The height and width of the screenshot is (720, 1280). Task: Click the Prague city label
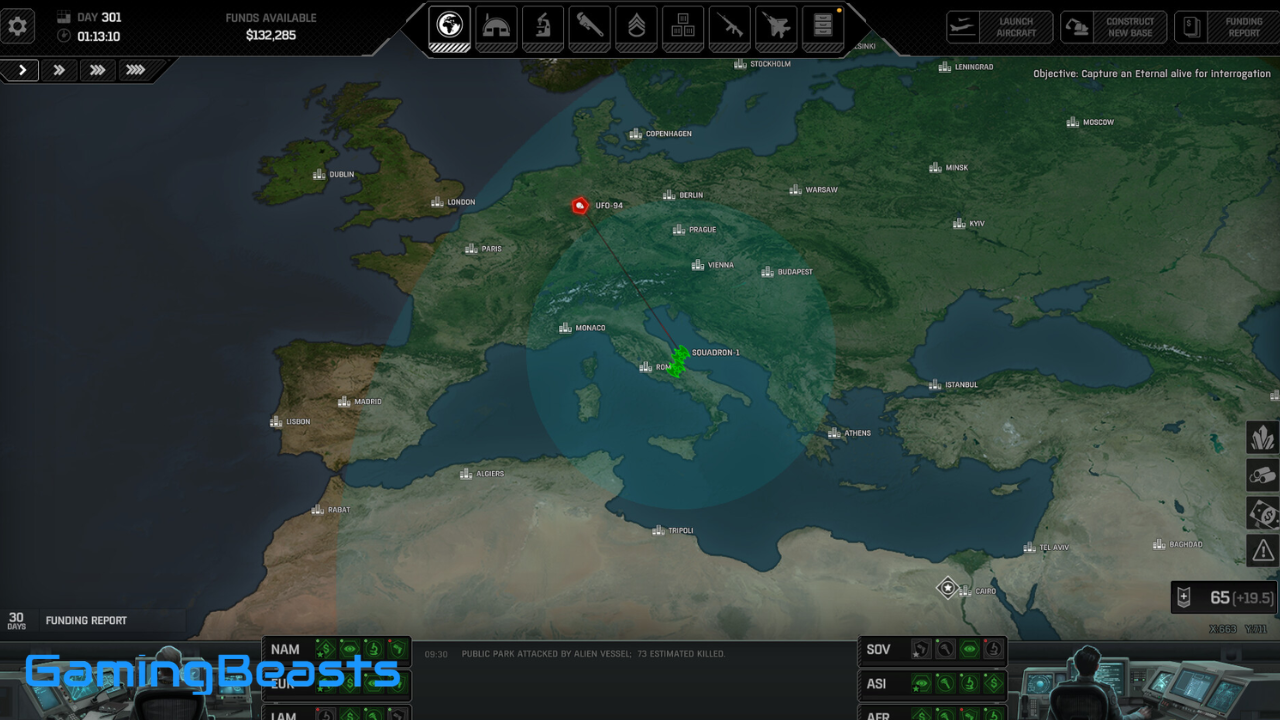click(x=702, y=230)
